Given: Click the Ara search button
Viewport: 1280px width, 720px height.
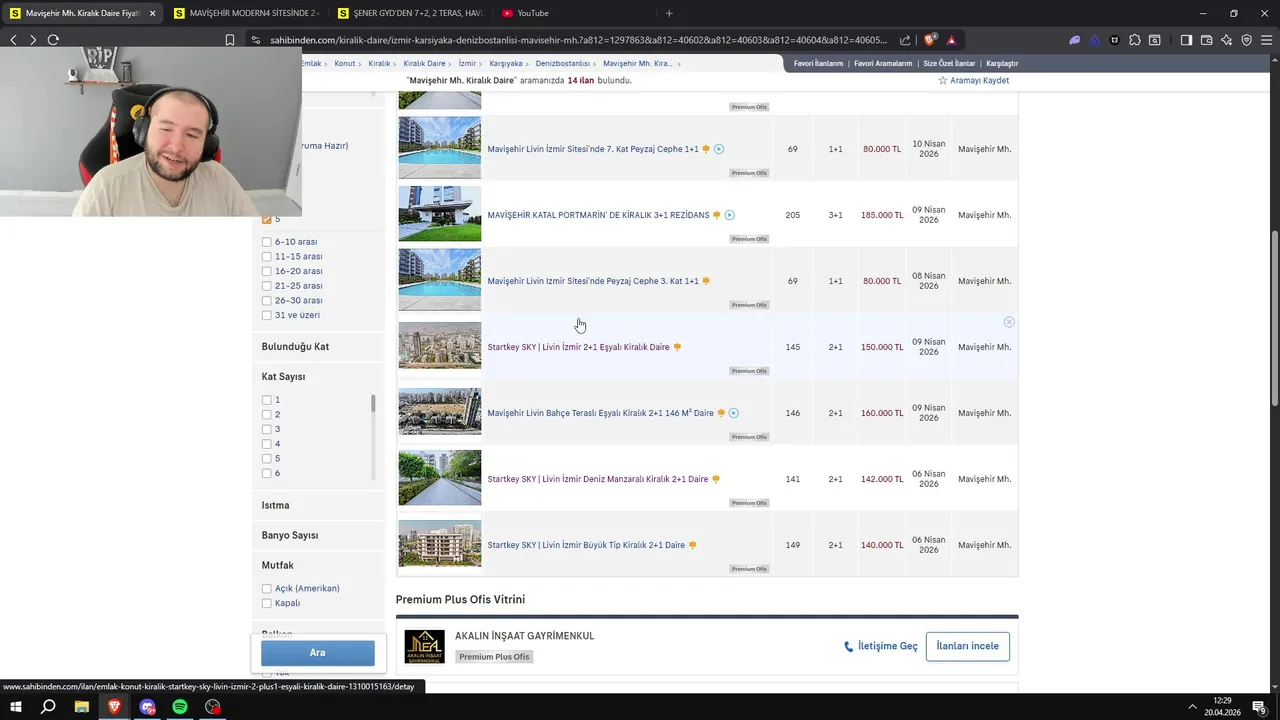Looking at the screenshot, I should click(x=318, y=653).
